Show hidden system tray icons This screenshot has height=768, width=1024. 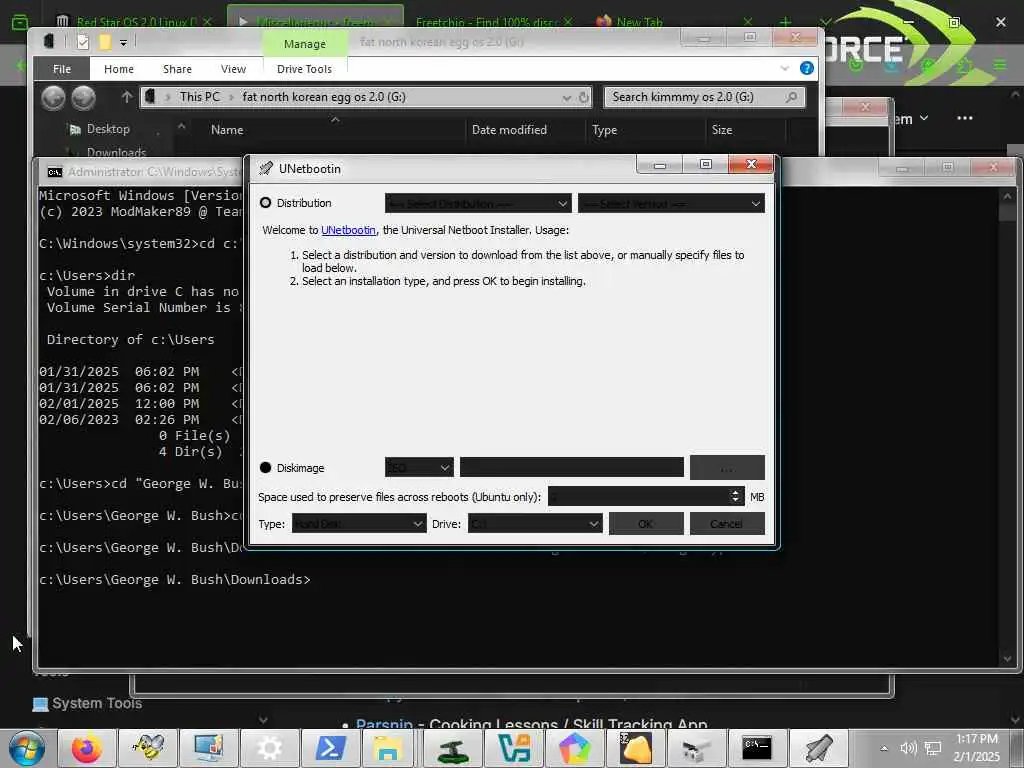point(884,748)
